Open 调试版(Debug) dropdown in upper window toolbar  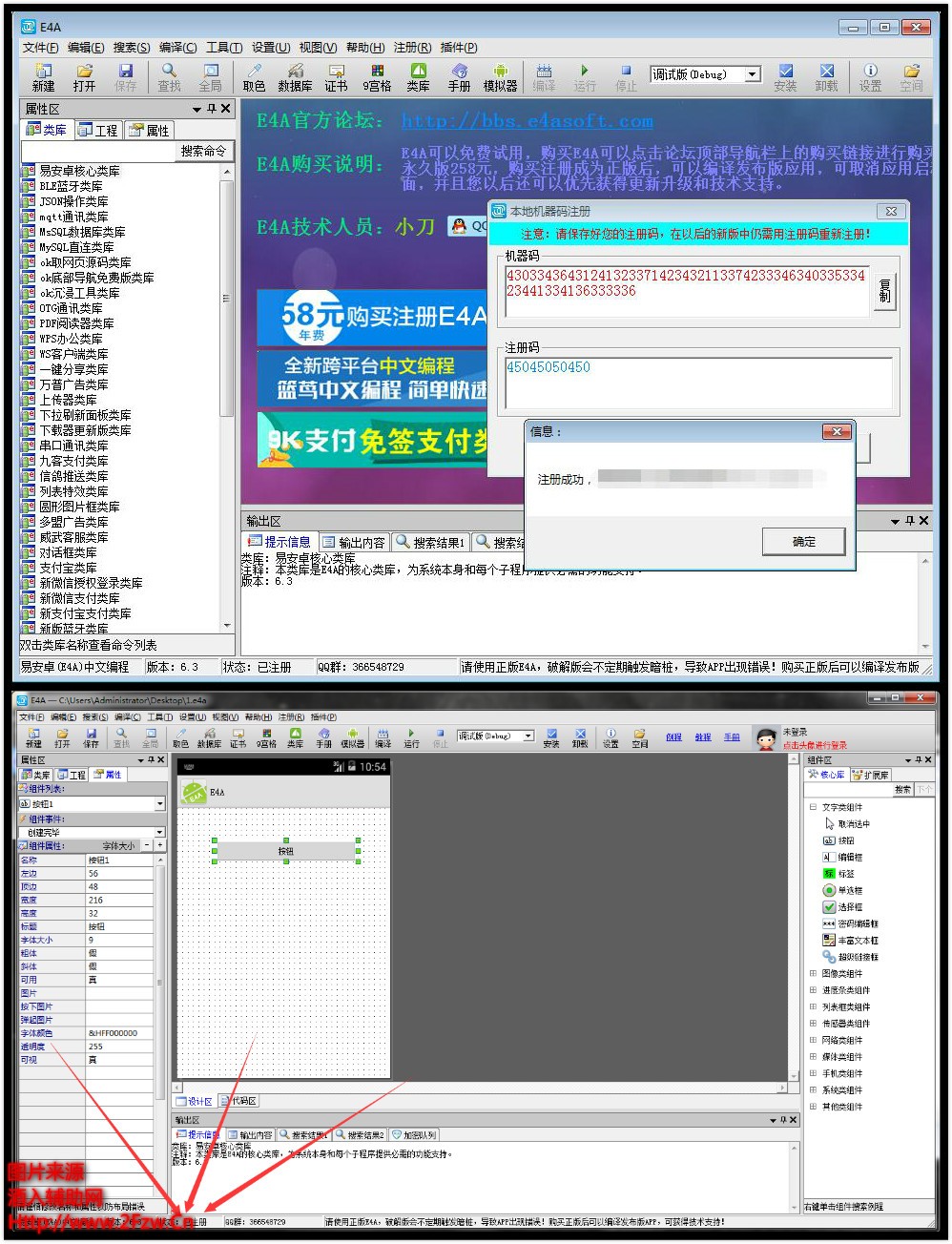[753, 74]
